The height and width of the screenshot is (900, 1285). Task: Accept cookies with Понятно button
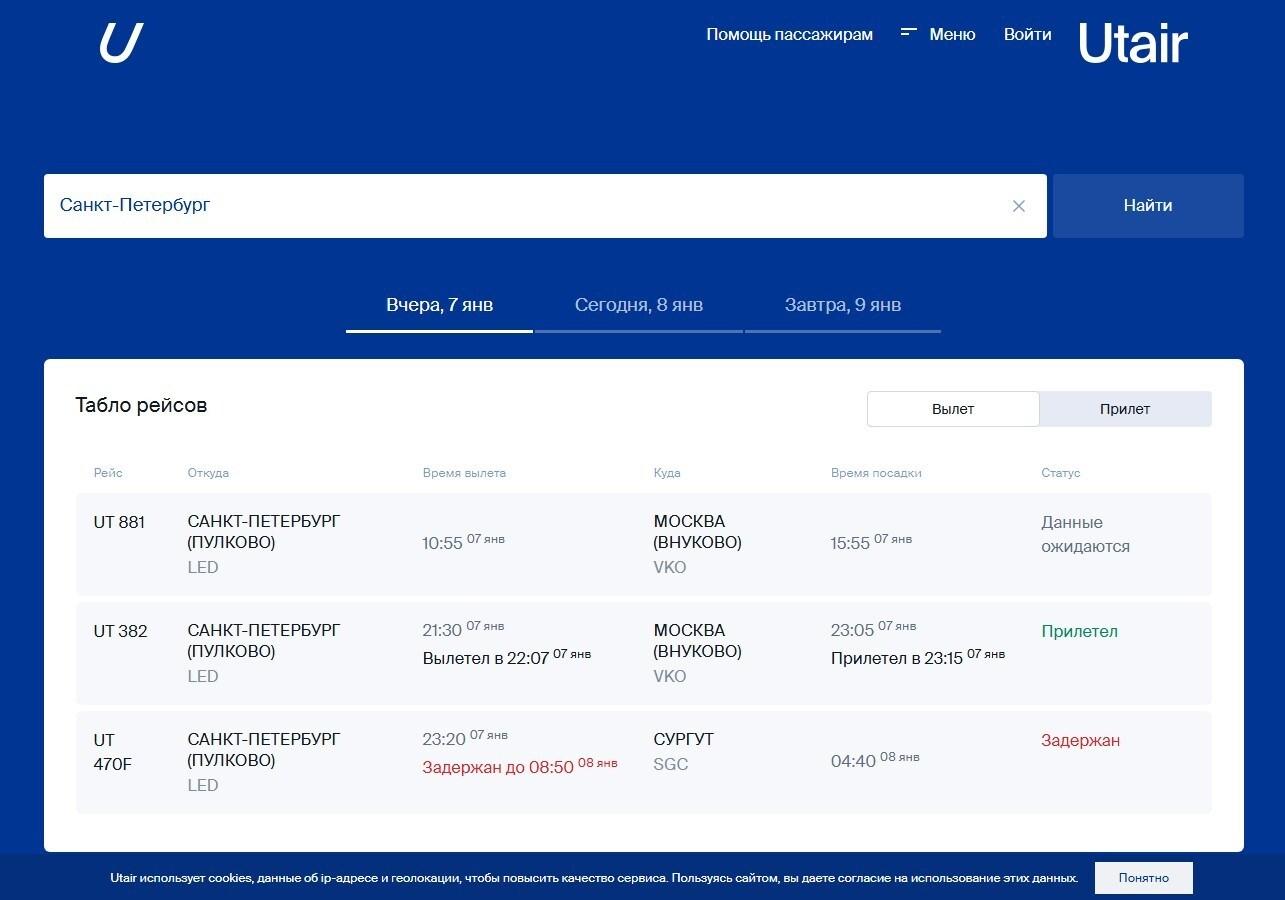point(1143,878)
